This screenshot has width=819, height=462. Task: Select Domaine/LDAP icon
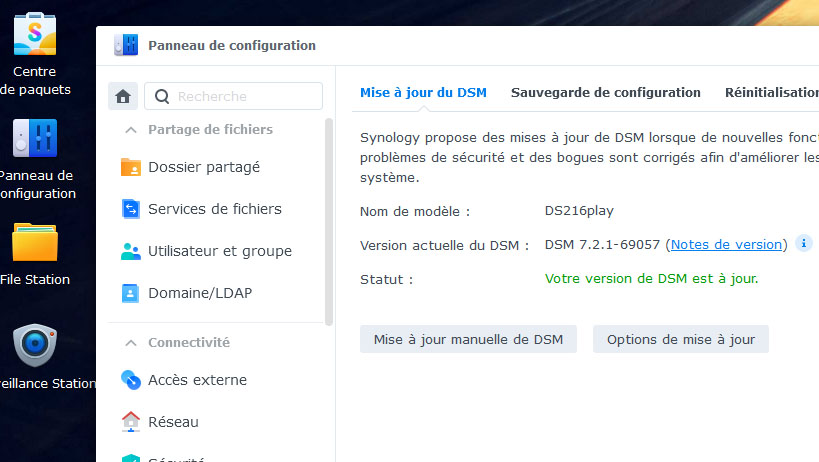pyautogui.click(x=131, y=293)
